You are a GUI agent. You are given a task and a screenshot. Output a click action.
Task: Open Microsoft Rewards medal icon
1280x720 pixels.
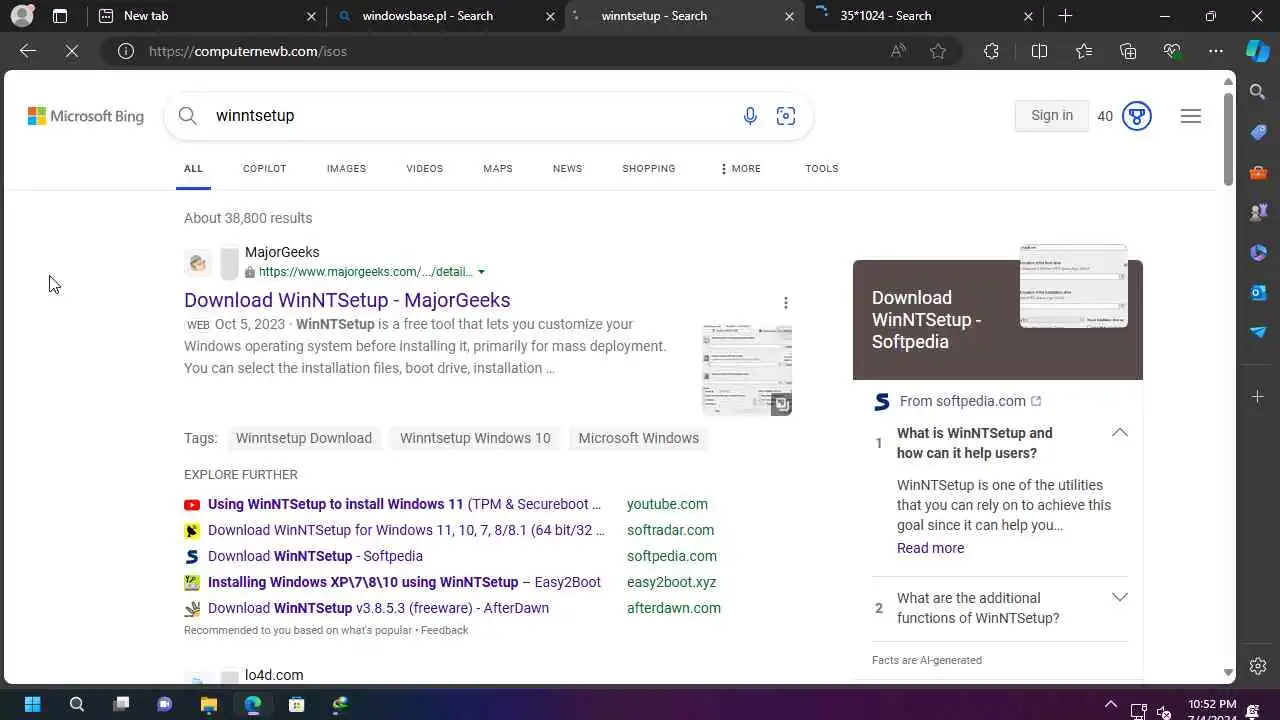point(1137,116)
